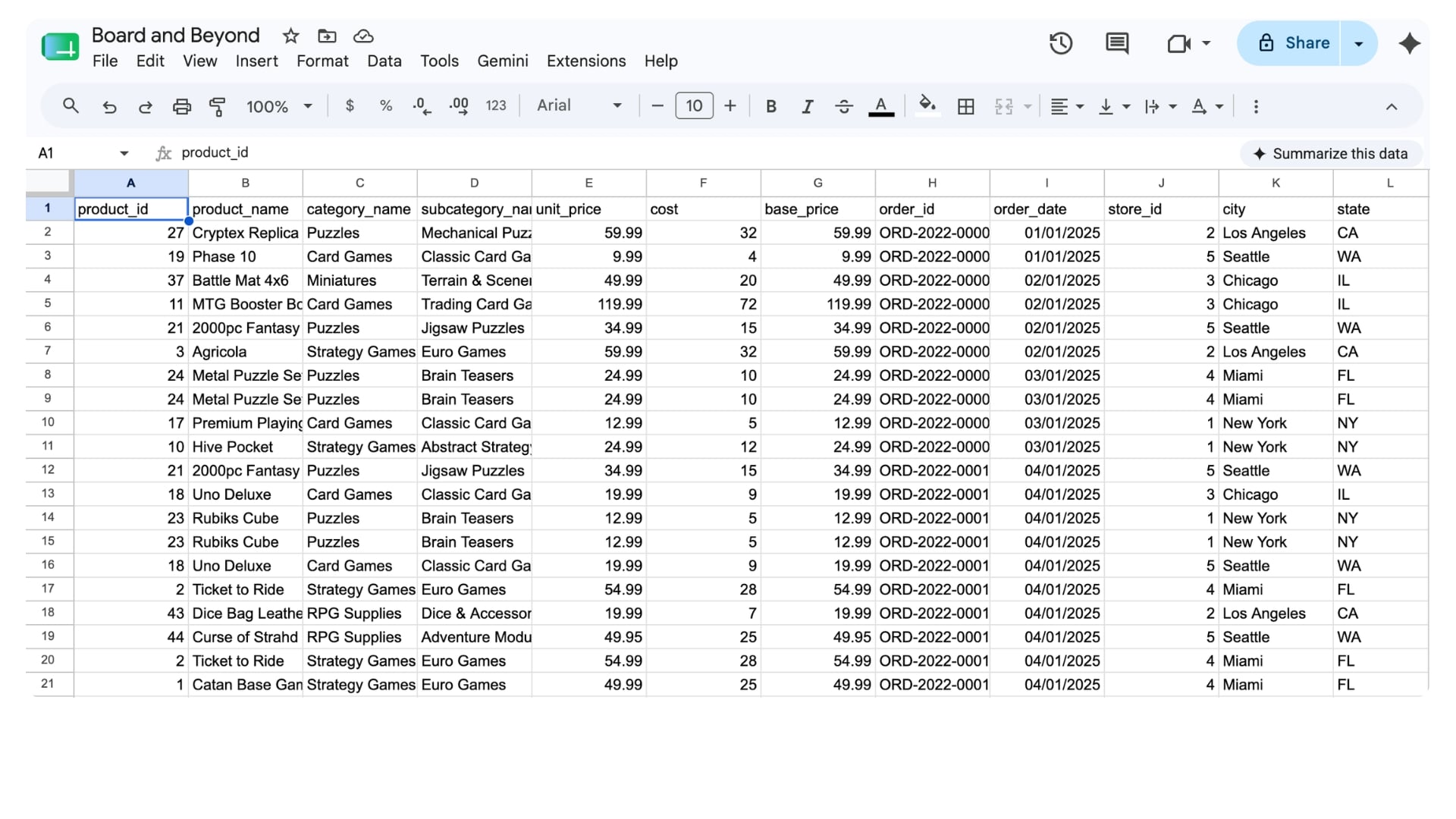Open the Edit menu
Viewport: 1456px width, 819px height.
tap(150, 61)
